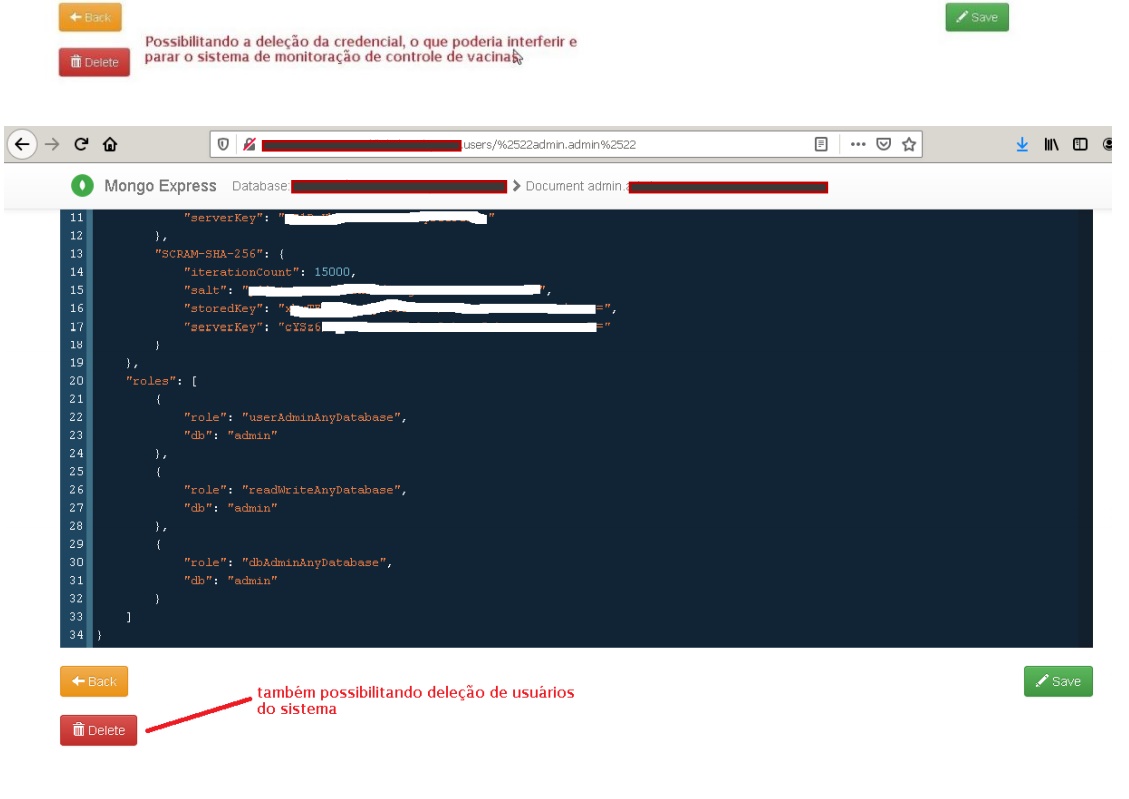
Task: Click the upper red Delete button
Action: [94, 62]
